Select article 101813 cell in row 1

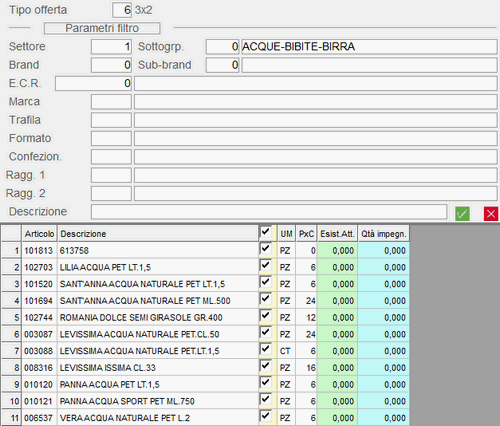(x=39, y=250)
